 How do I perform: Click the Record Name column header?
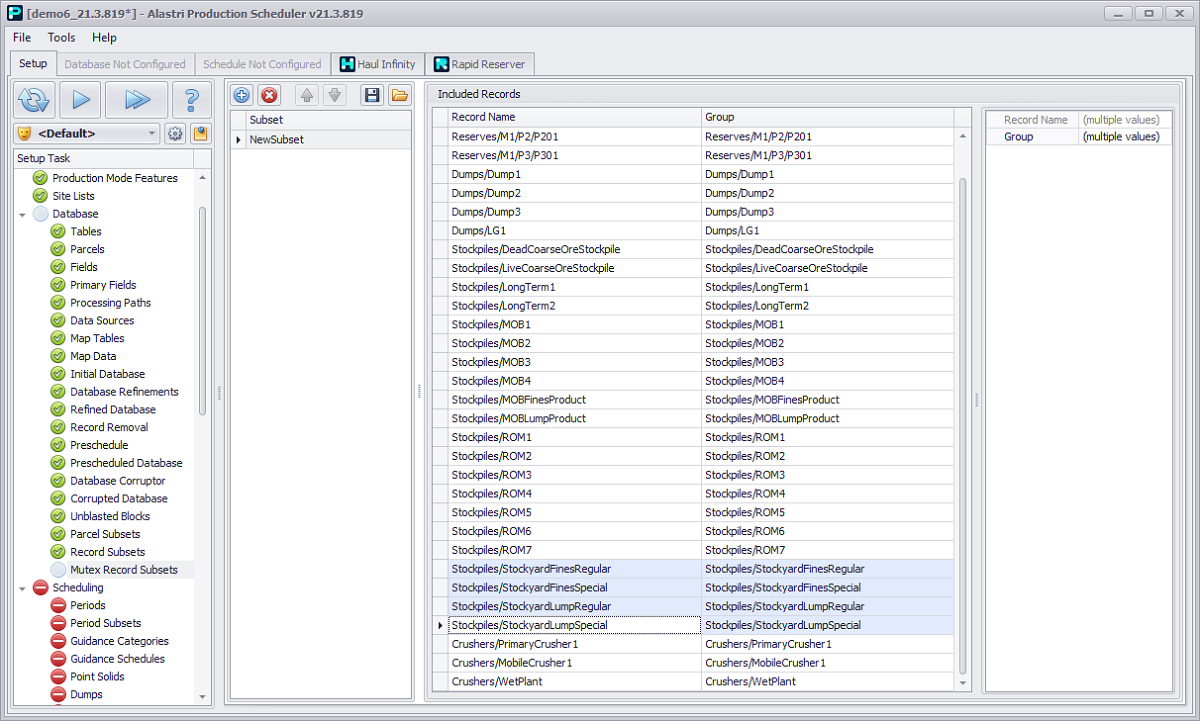coord(573,117)
